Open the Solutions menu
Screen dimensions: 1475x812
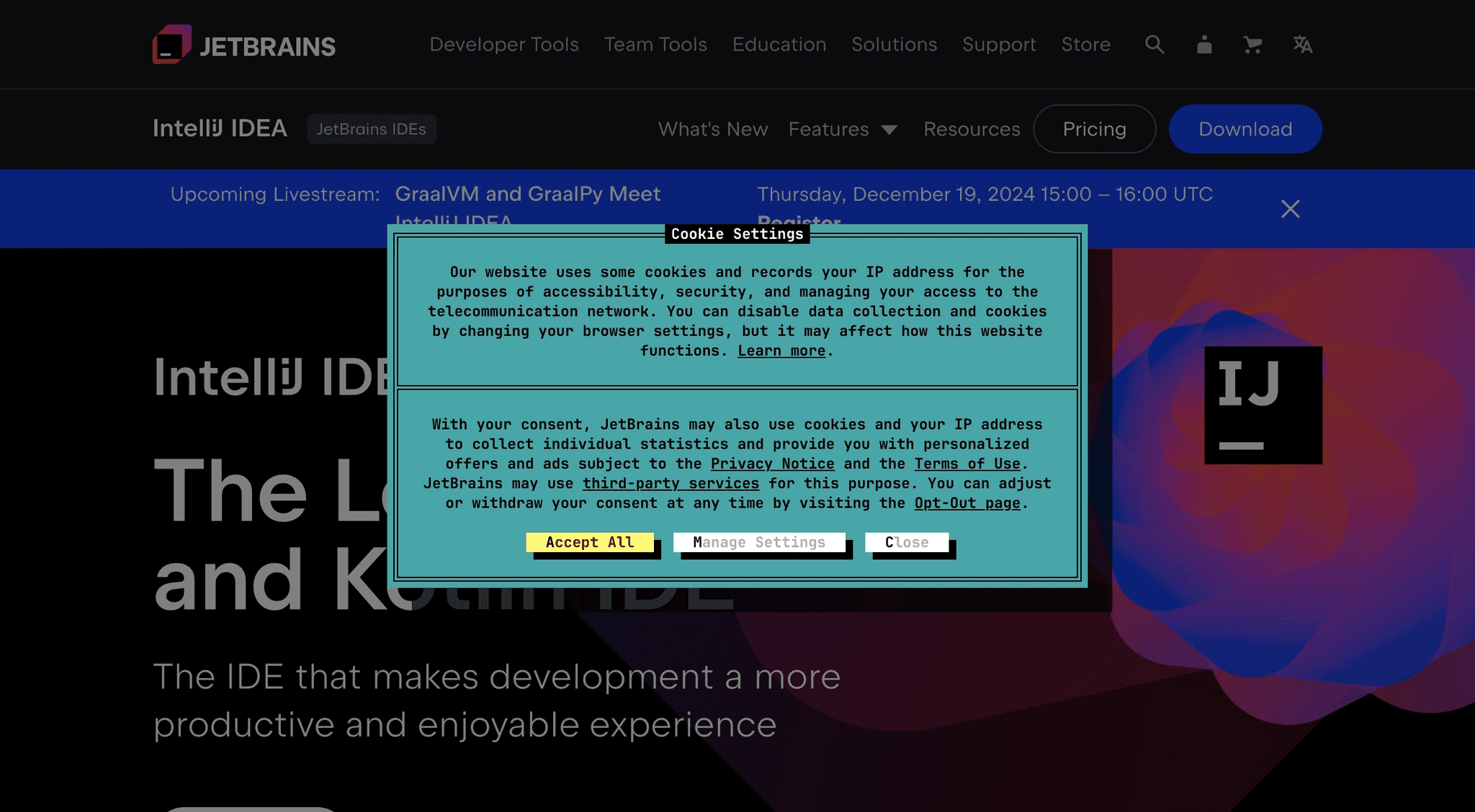coord(894,45)
